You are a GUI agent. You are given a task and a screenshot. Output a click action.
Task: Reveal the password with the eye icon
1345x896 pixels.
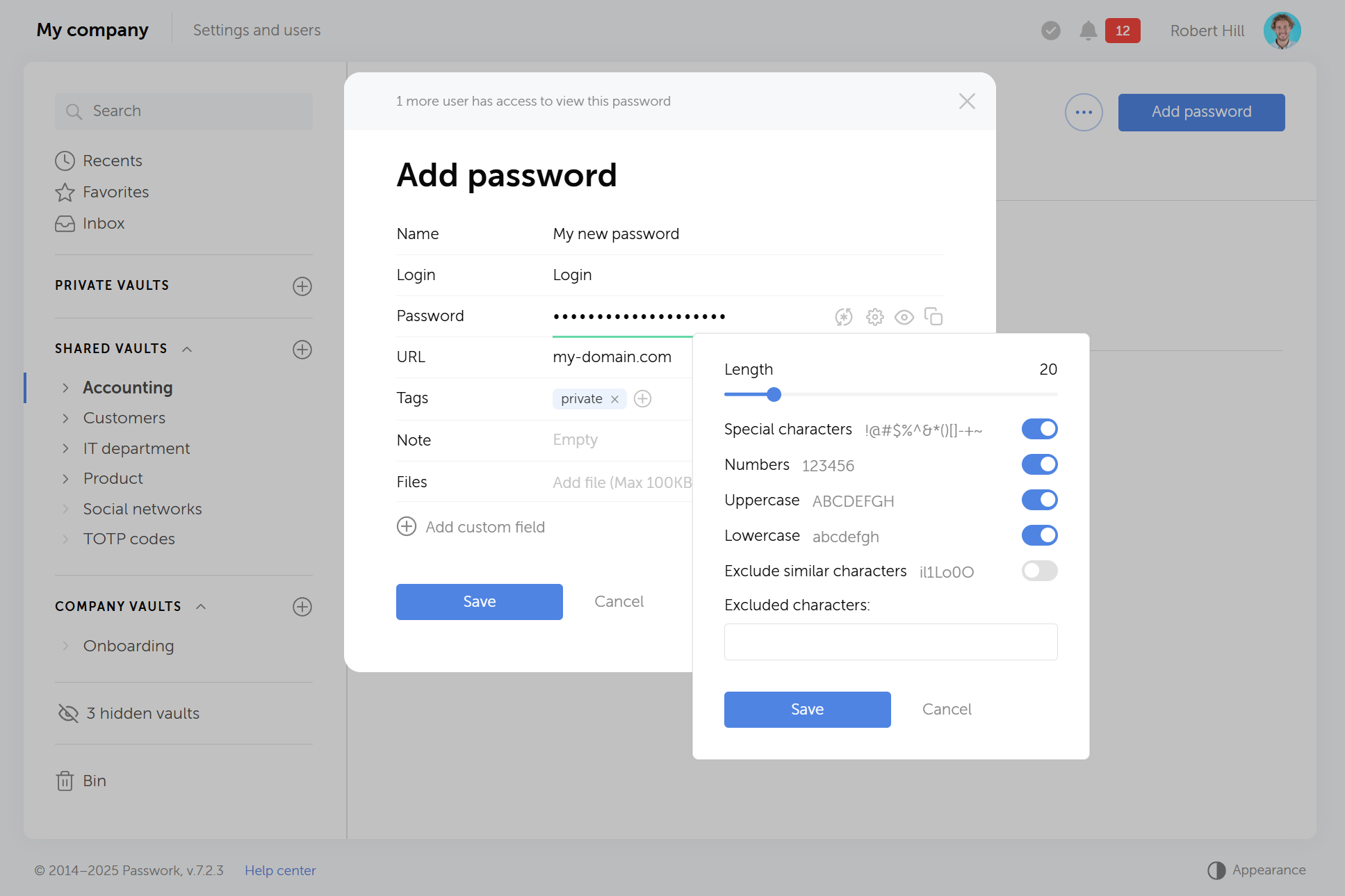pyautogui.click(x=904, y=316)
